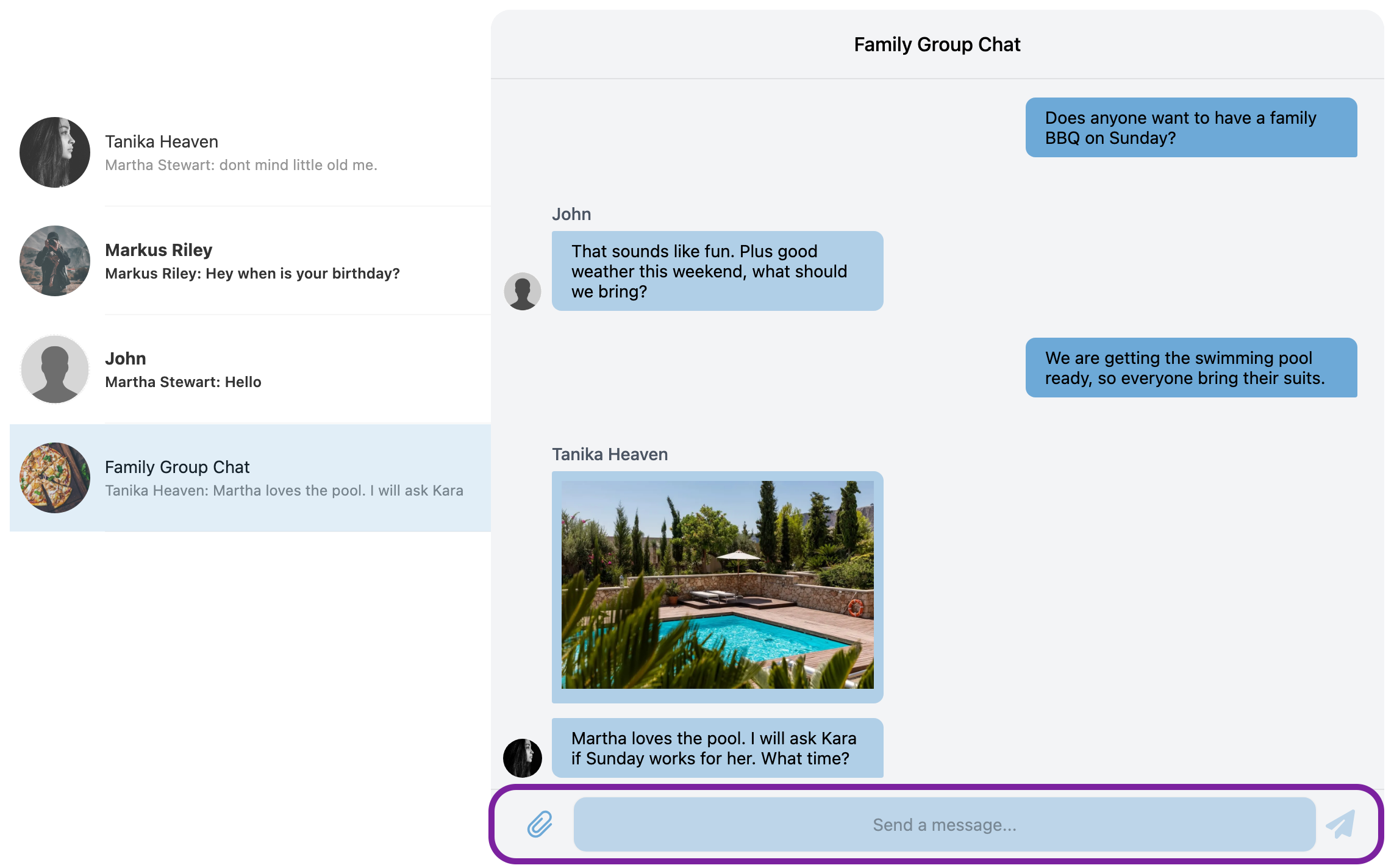
Task: Click the pizza avatar of Family Group Chat
Action: (55, 478)
